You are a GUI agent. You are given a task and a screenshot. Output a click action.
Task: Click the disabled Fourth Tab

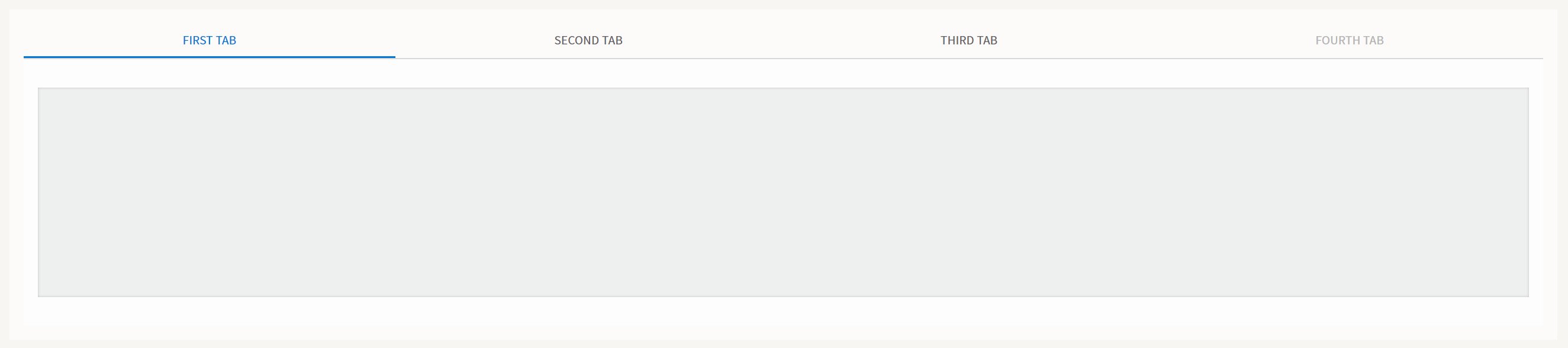pos(1349,40)
